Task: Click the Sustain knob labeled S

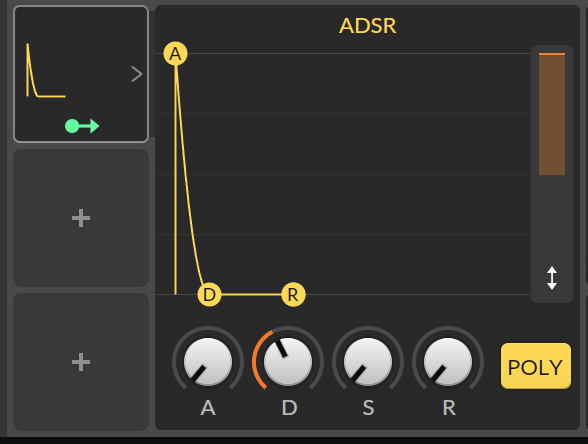Action: click(368, 362)
